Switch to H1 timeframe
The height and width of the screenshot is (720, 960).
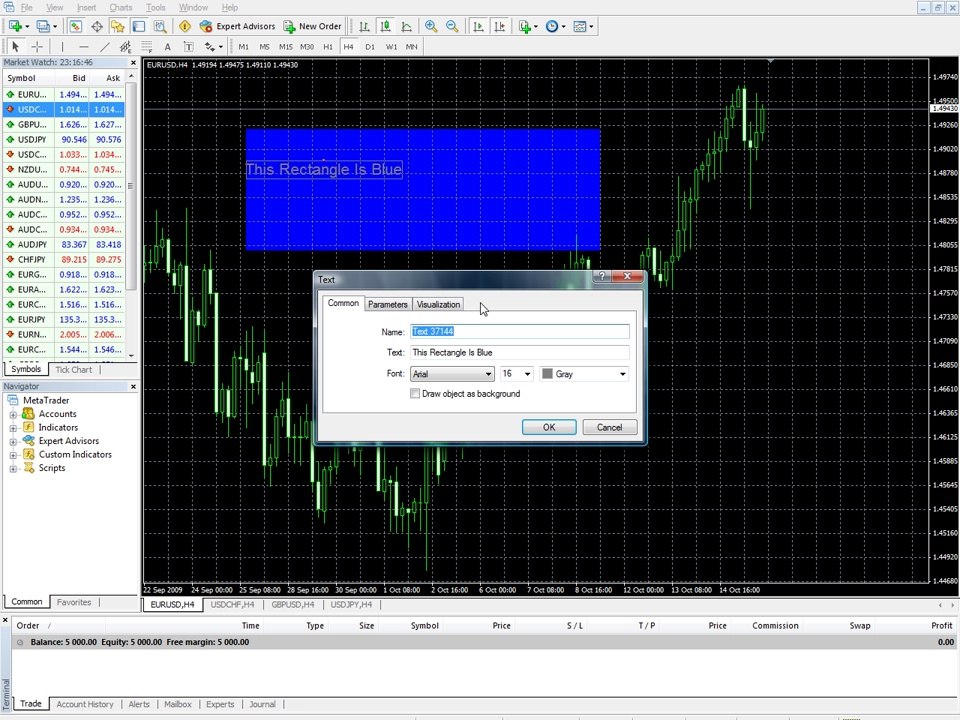point(328,47)
